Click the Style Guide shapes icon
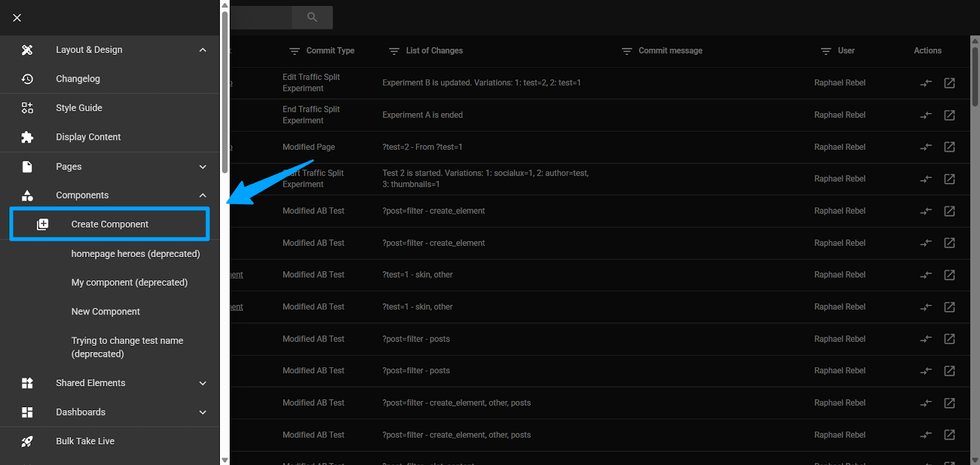 (27, 108)
